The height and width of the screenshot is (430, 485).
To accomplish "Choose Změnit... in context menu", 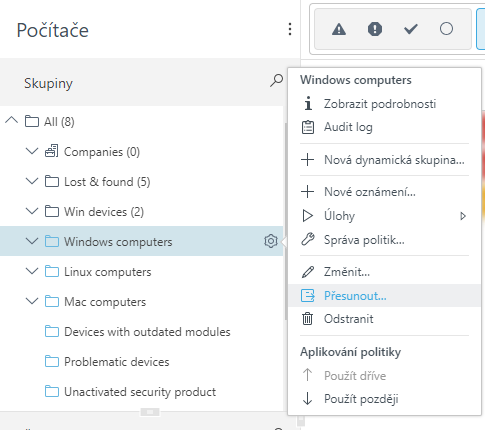I will 385,272.
